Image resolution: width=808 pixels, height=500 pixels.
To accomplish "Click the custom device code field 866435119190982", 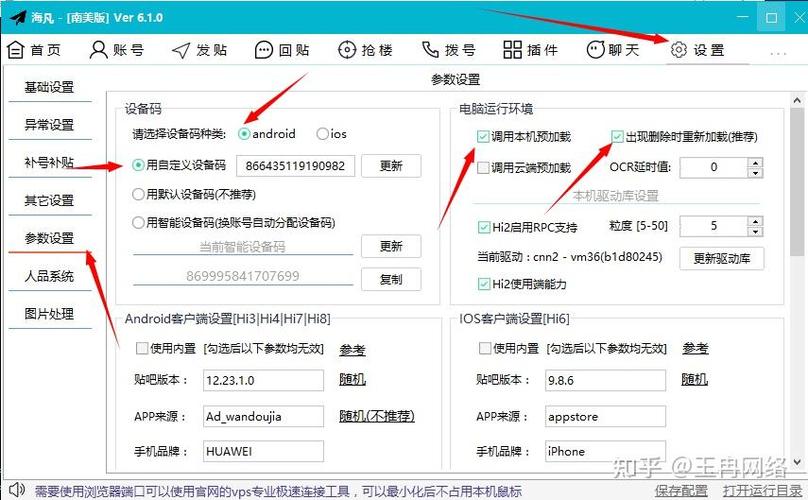I will pos(295,166).
